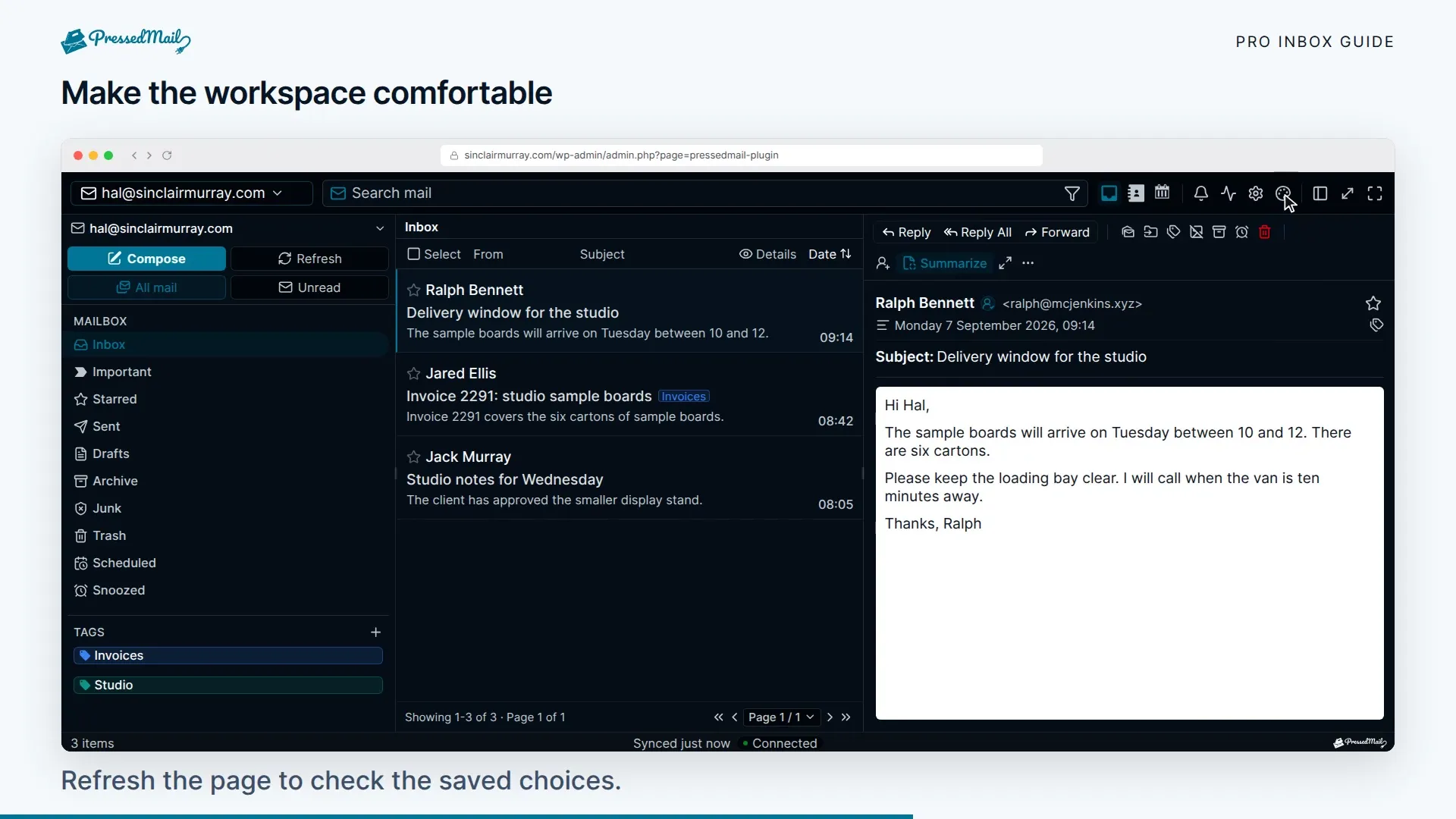Click the Compose button
The height and width of the screenshot is (819, 1456).
146,259
